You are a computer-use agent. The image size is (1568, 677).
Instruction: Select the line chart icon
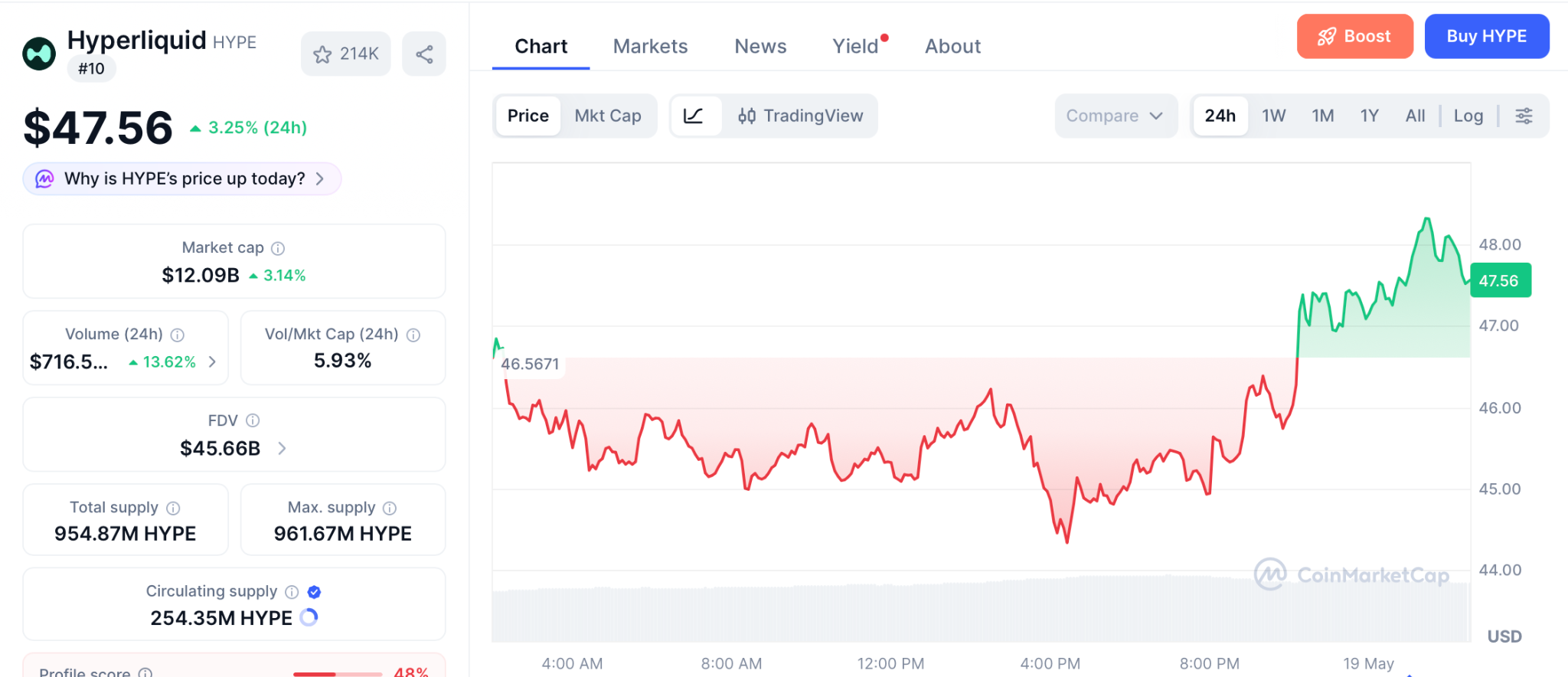click(694, 116)
